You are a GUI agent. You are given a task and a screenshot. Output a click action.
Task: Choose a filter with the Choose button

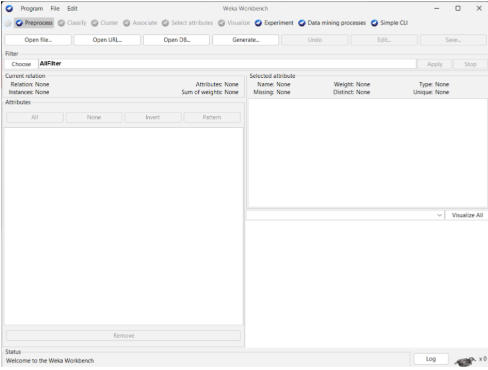pyautogui.click(x=21, y=64)
